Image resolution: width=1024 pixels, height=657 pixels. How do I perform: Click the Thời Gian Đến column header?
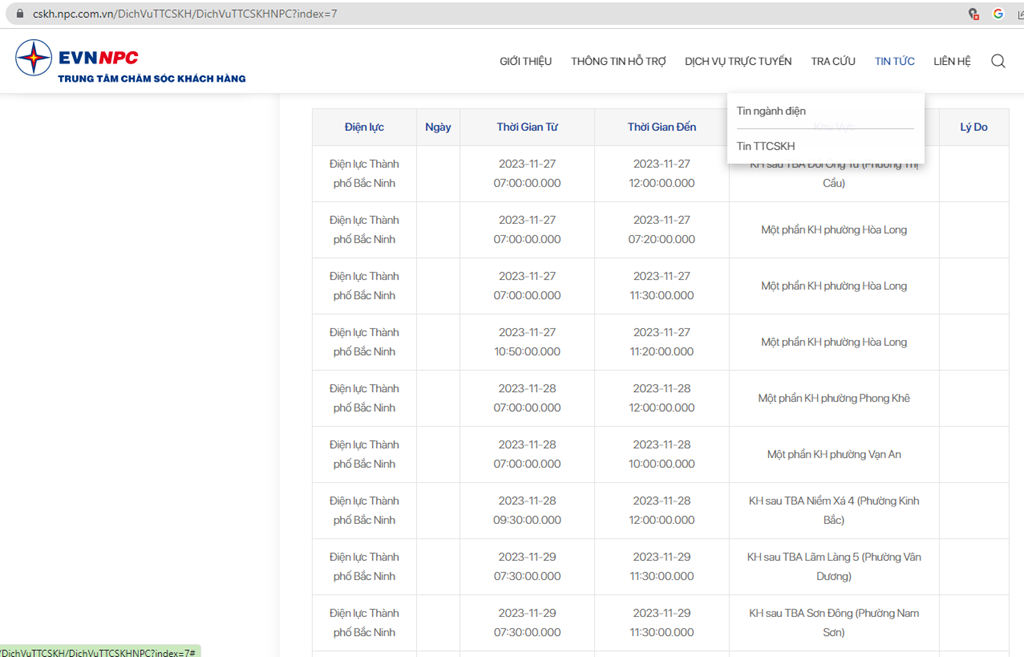coord(661,127)
